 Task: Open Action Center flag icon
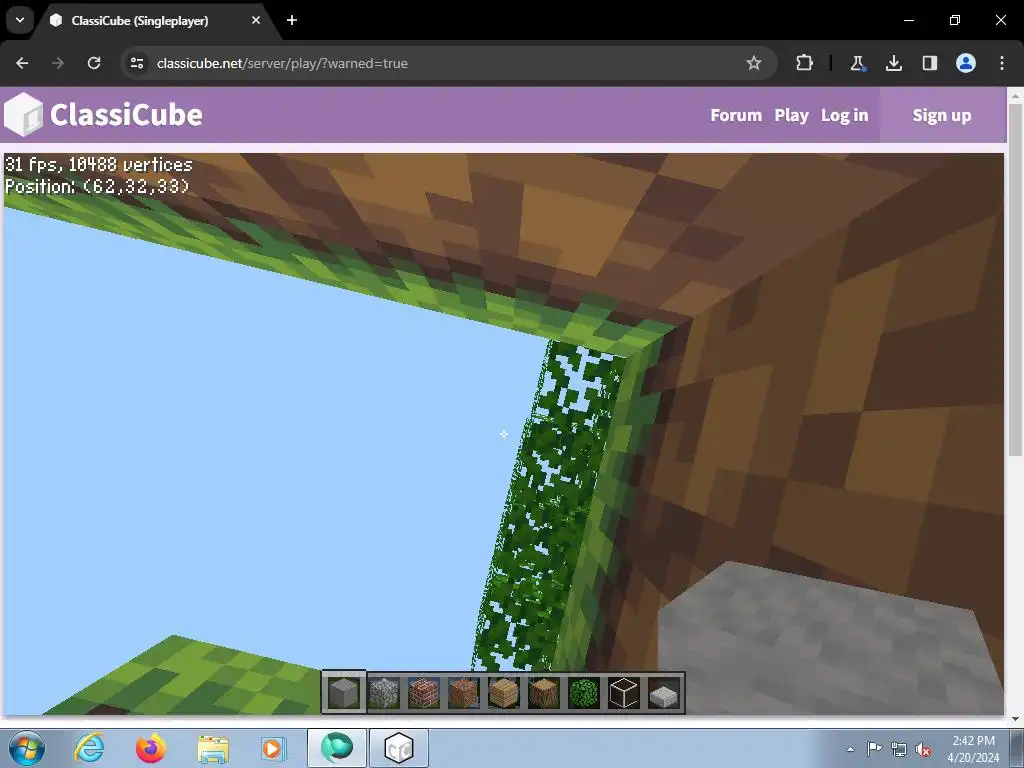(874, 749)
